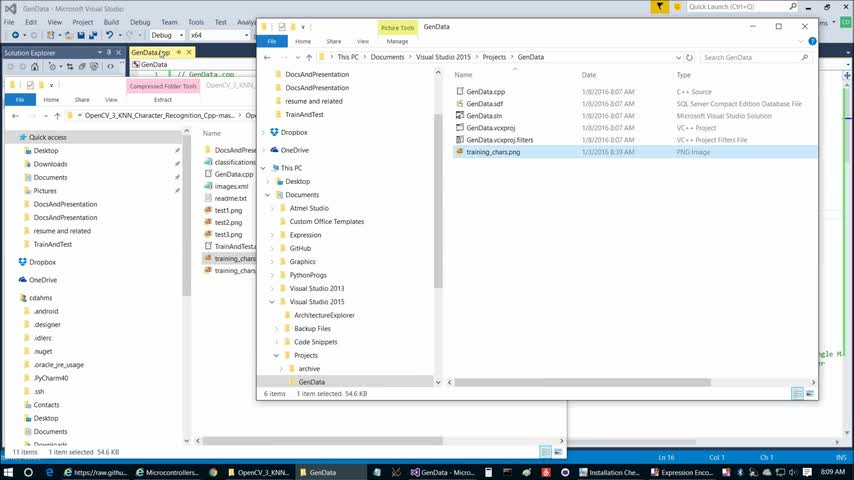Click Visual Studio notifications flag icon

pos(660,7)
